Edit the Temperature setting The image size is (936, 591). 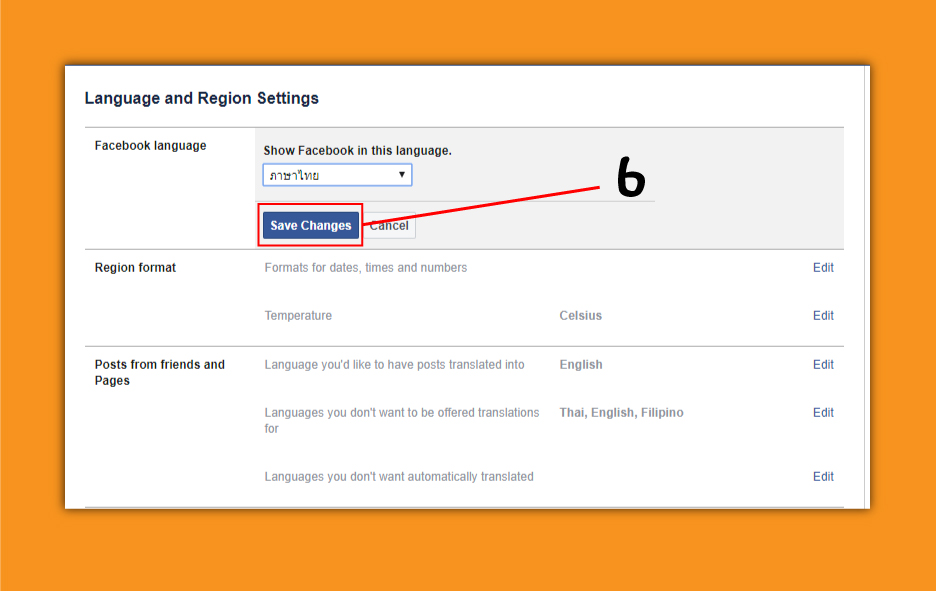[823, 315]
